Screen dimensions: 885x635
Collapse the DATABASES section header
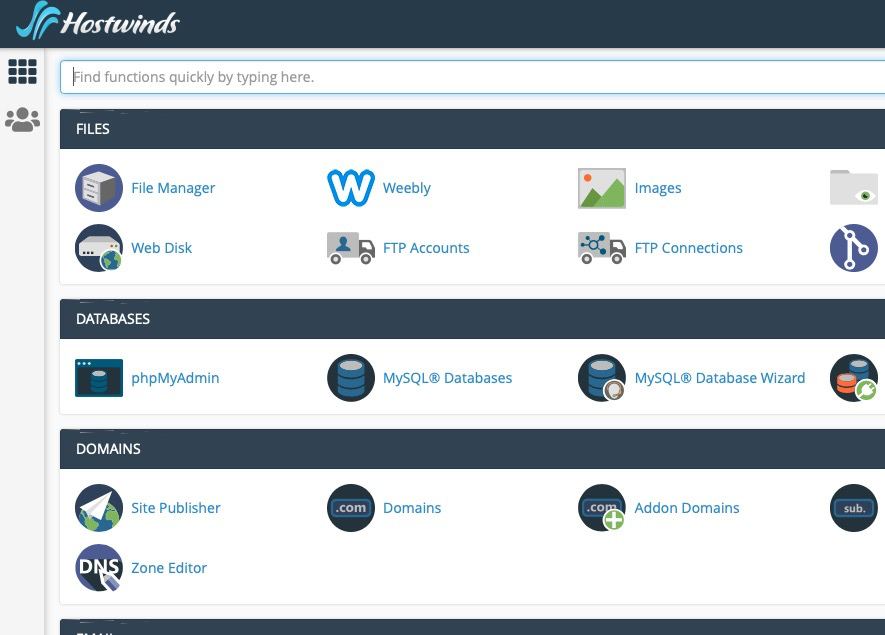pos(472,319)
